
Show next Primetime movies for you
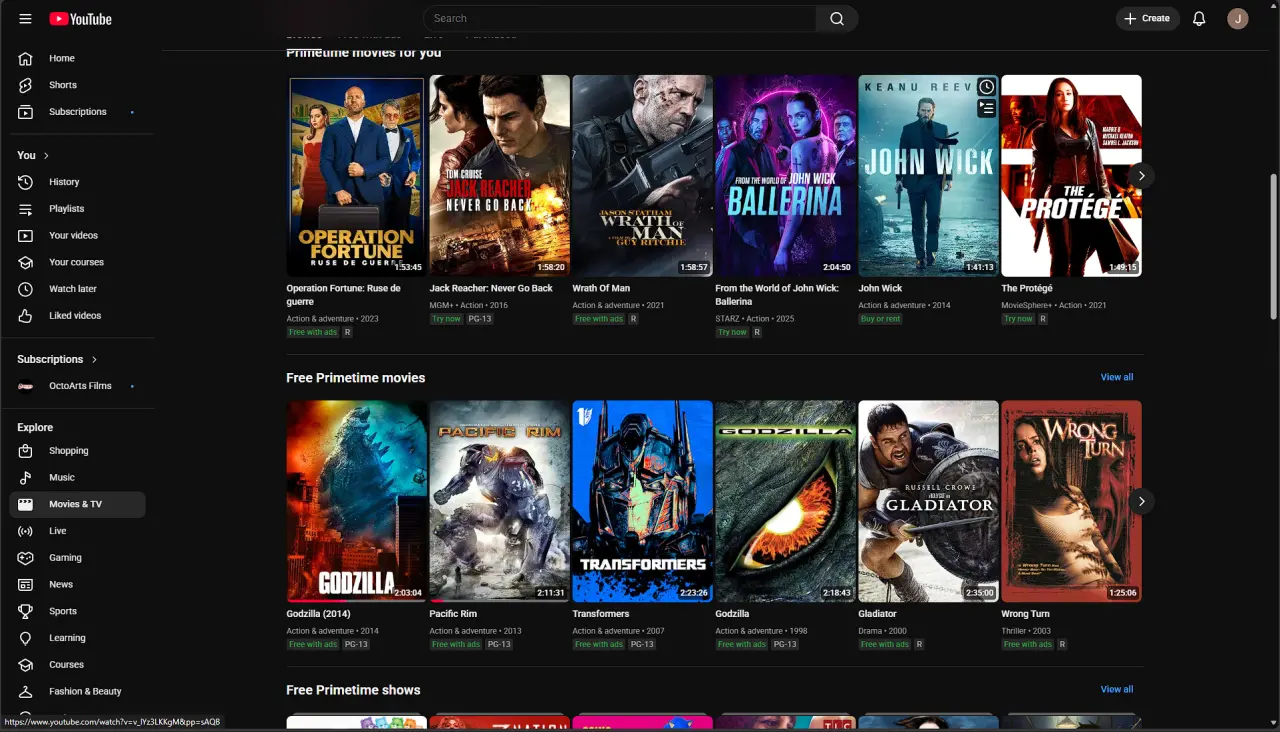click(1141, 176)
